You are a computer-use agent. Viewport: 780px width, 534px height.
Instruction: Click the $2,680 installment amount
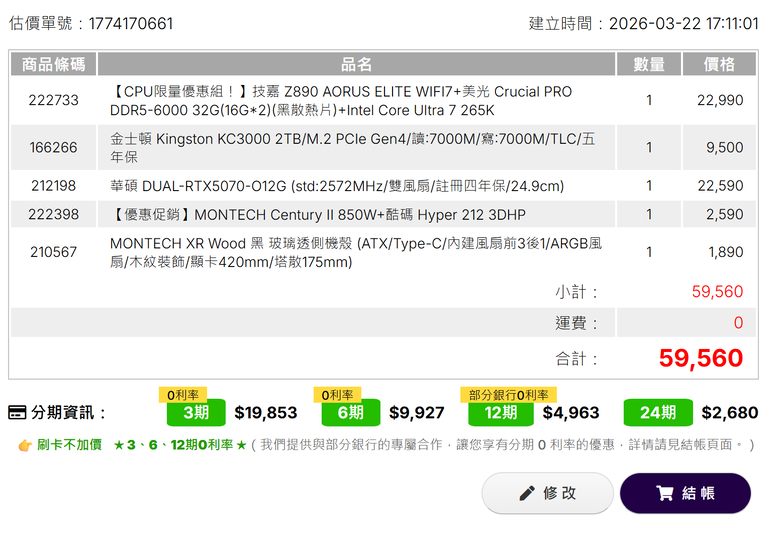730,413
